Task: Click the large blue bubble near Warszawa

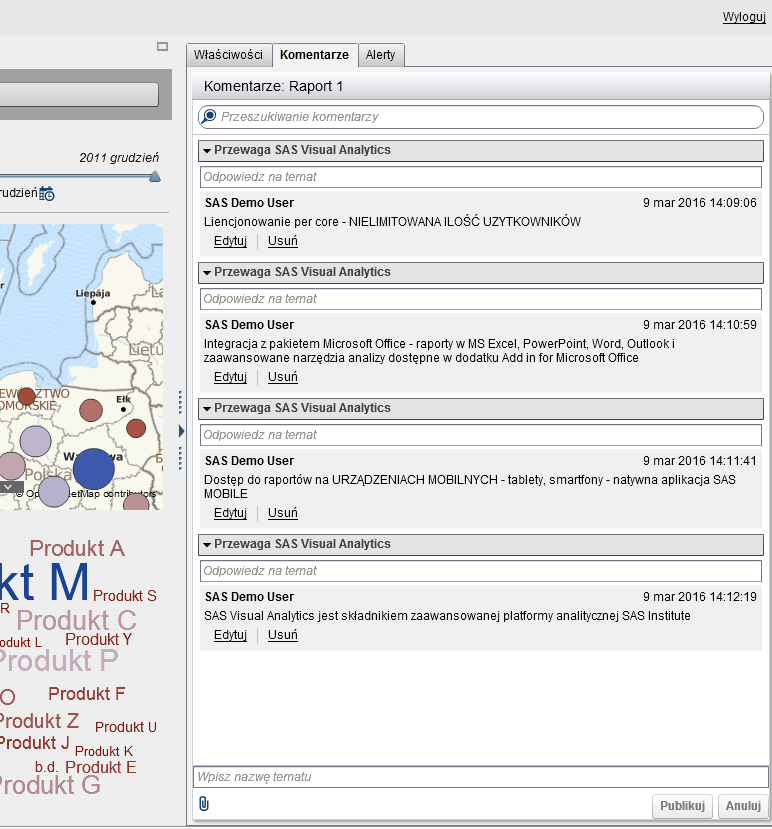Action: [x=94, y=469]
